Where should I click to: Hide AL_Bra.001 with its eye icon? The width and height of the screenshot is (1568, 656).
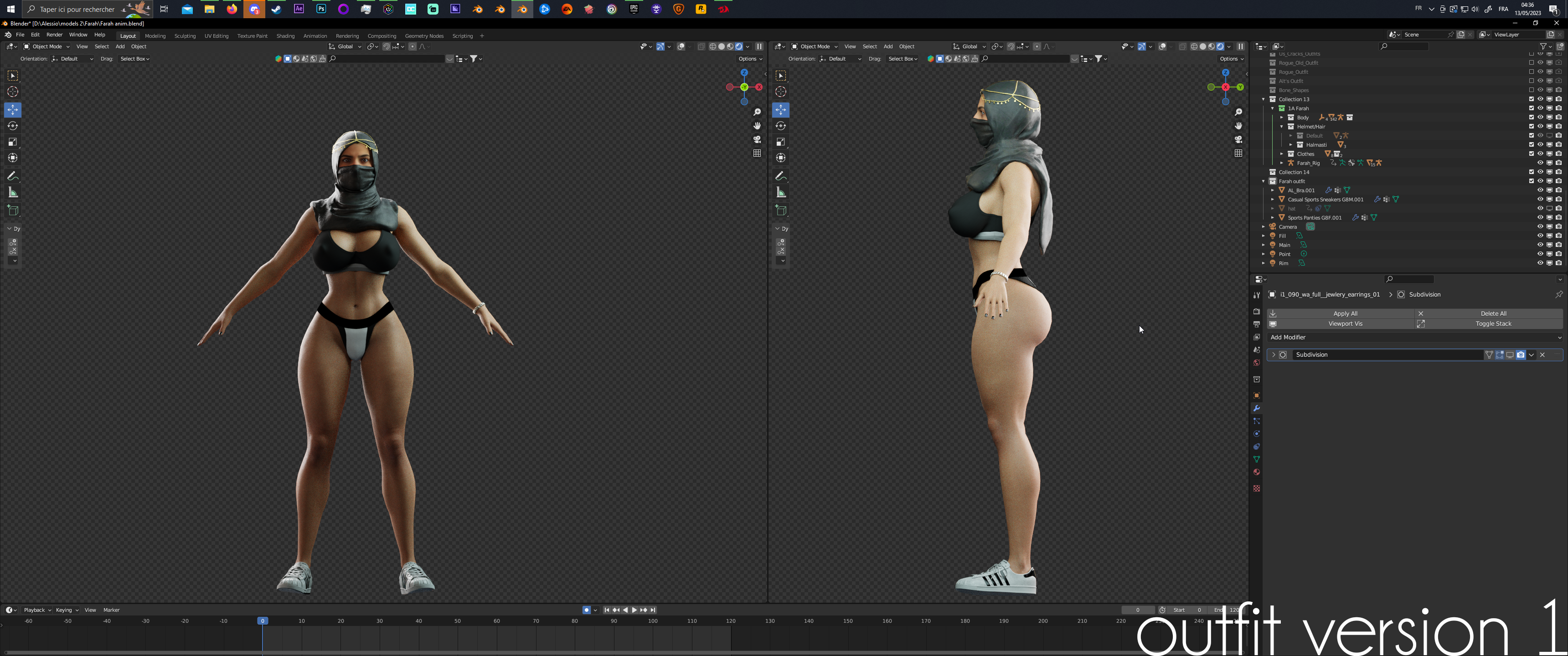[x=1541, y=190]
